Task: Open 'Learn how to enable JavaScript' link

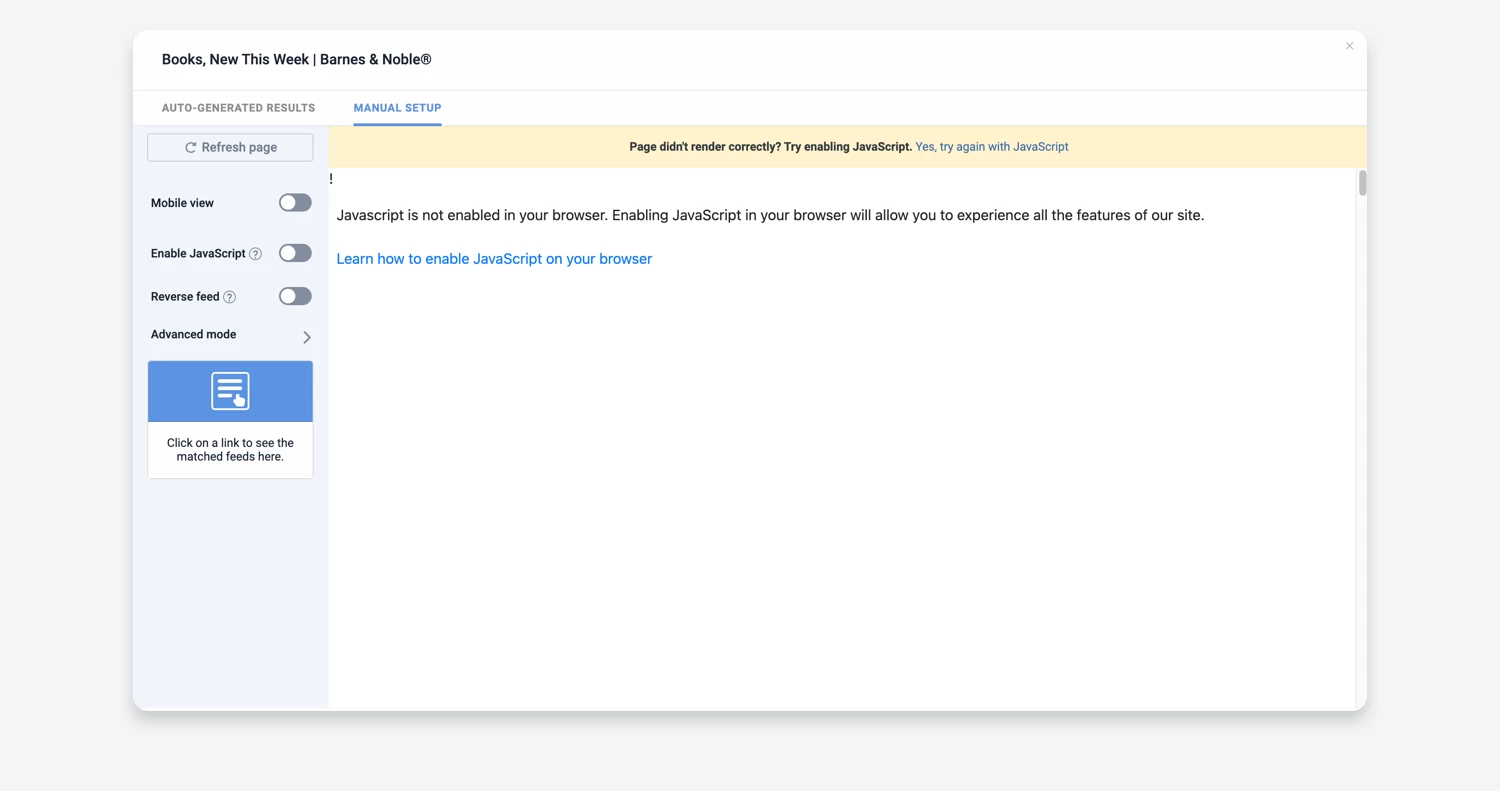Action: (494, 258)
